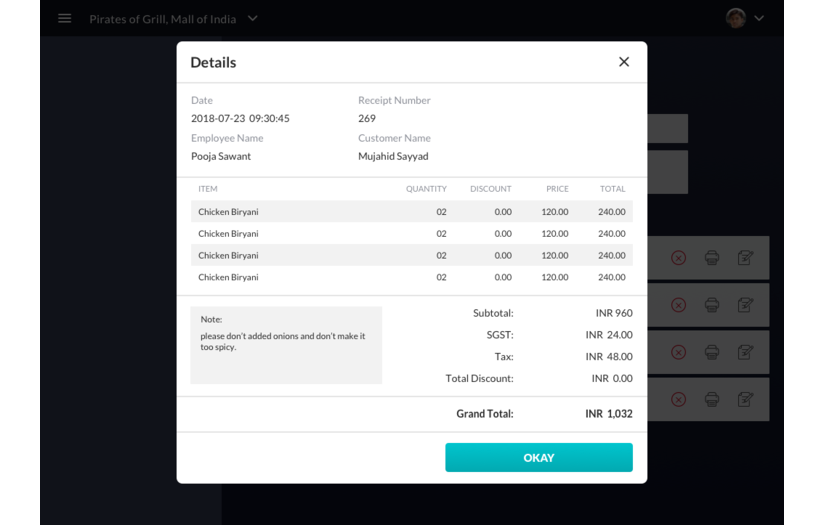Click the cancel icon in the bottom order row

point(679,399)
